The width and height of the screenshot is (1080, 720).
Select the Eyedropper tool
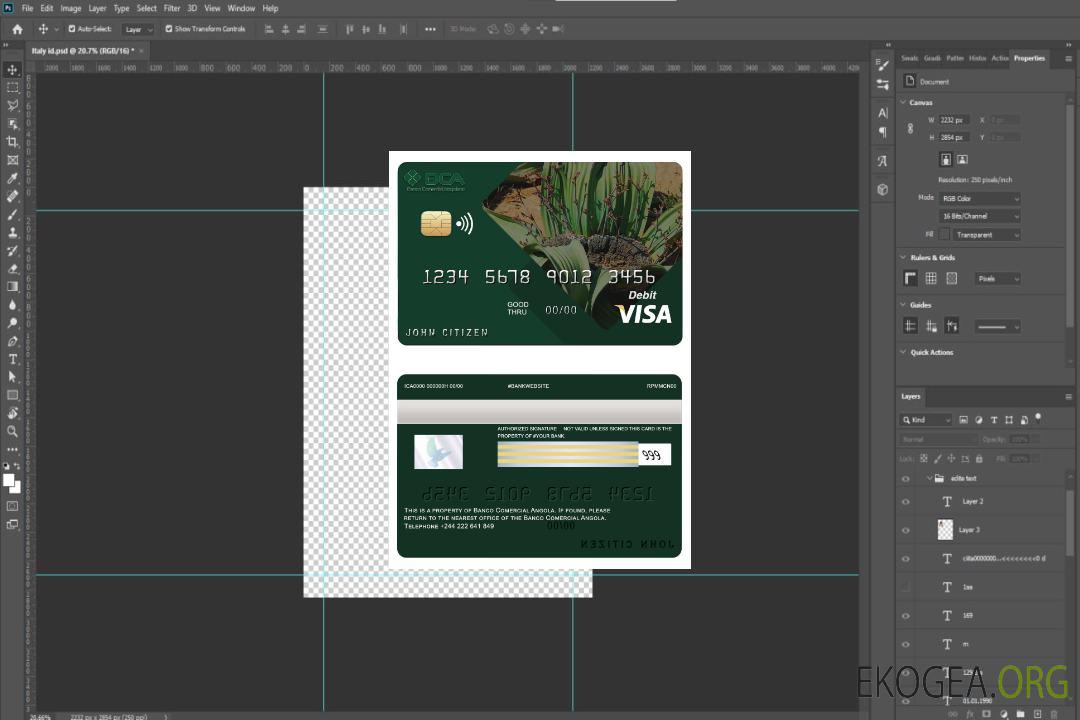[12, 178]
